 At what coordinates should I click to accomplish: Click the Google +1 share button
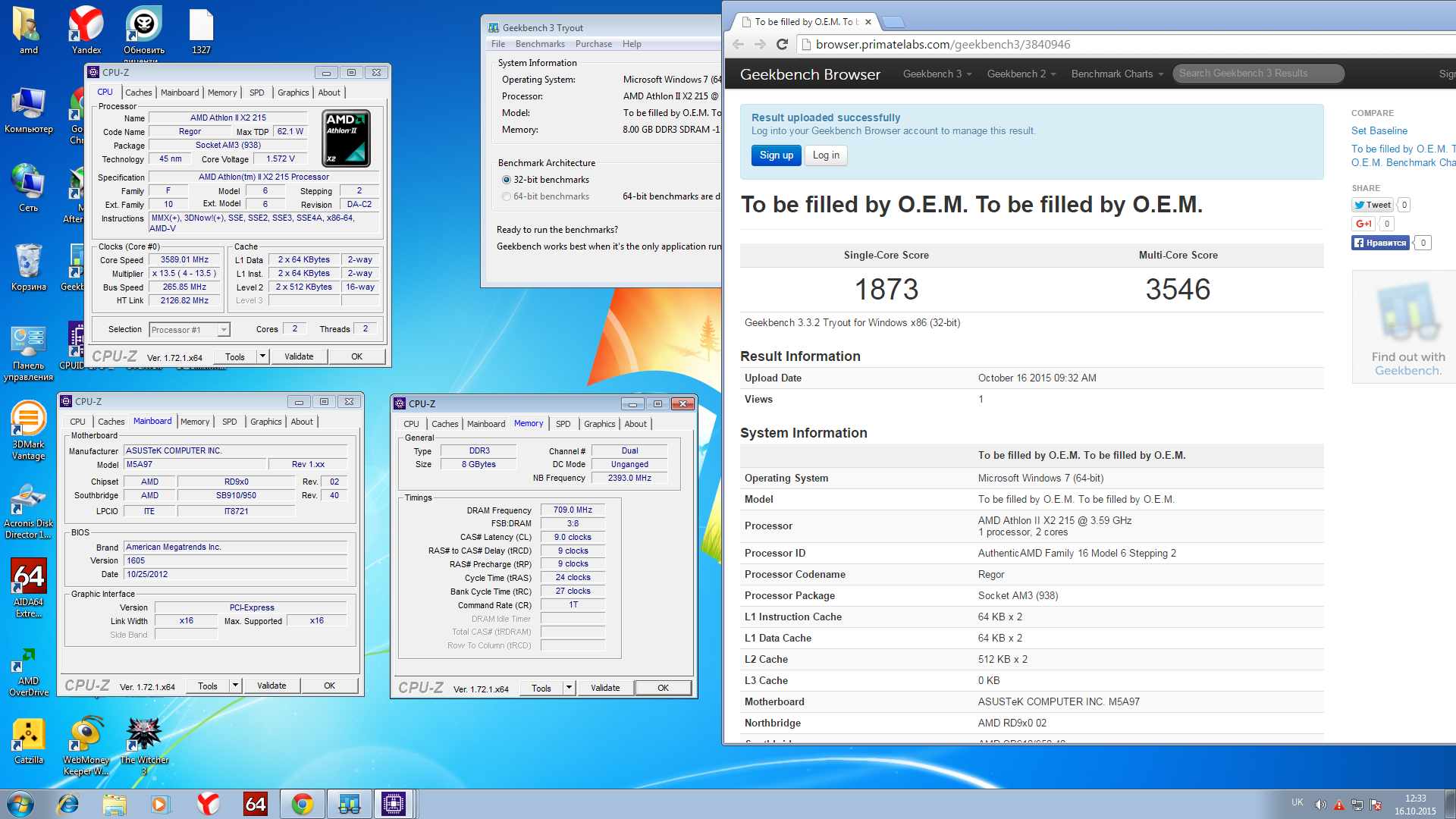click(x=1363, y=224)
